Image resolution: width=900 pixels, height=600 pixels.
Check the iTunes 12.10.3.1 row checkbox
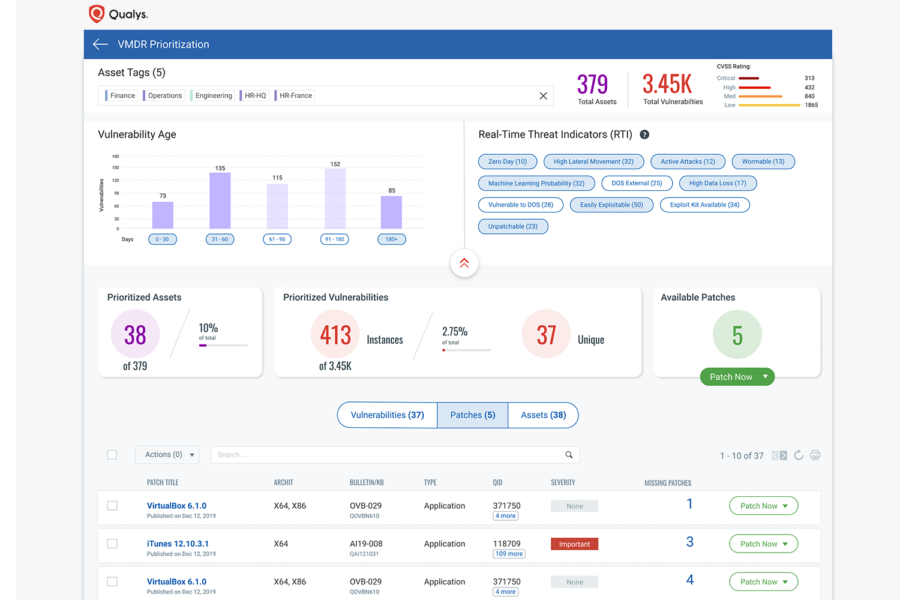coord(112,544)
